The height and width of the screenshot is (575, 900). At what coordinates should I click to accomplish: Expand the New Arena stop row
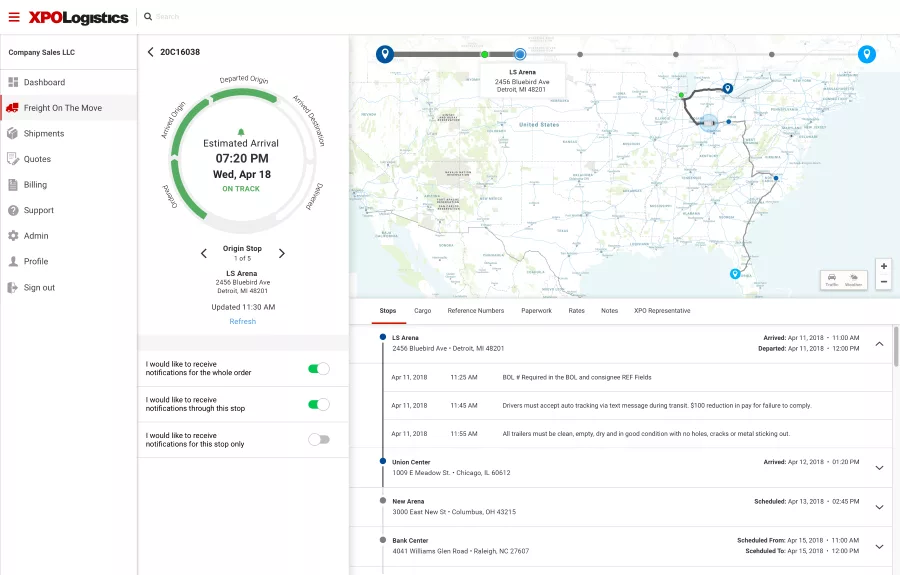879,507
